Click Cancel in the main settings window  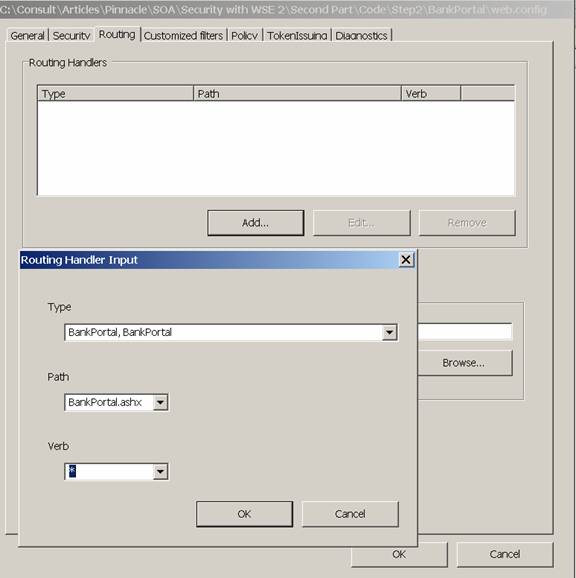[505, 554]
